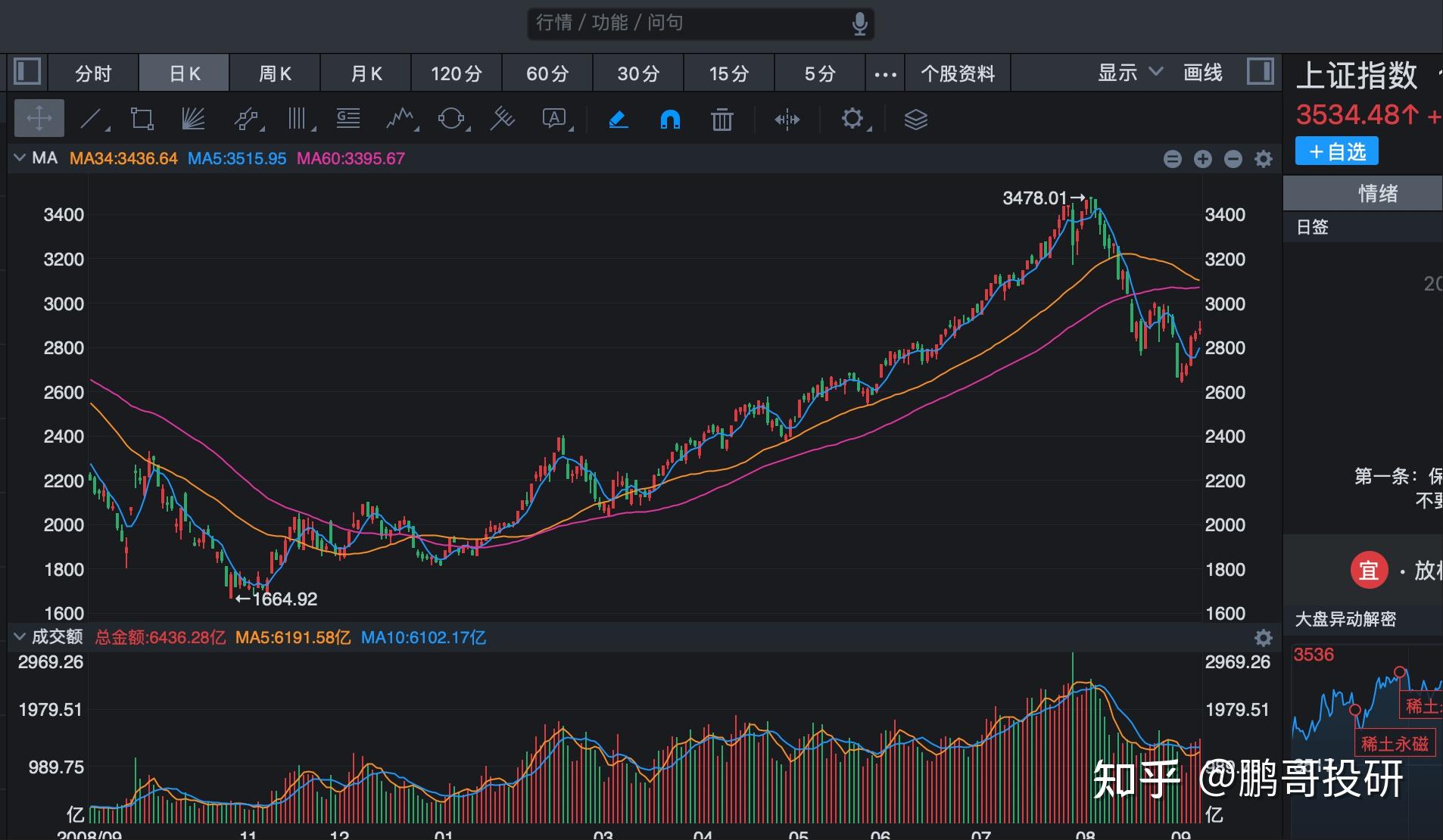Open the 月K monthly chart tab
This screenshot has height=840, width=1443.
click(x=366, y=73)
